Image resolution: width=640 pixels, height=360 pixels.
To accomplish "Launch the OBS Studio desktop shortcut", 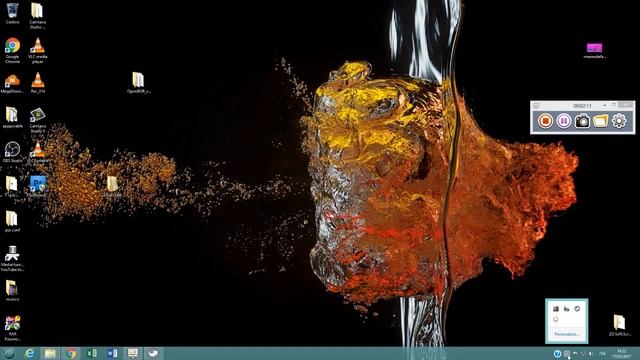I will click(x=12, y=152).
